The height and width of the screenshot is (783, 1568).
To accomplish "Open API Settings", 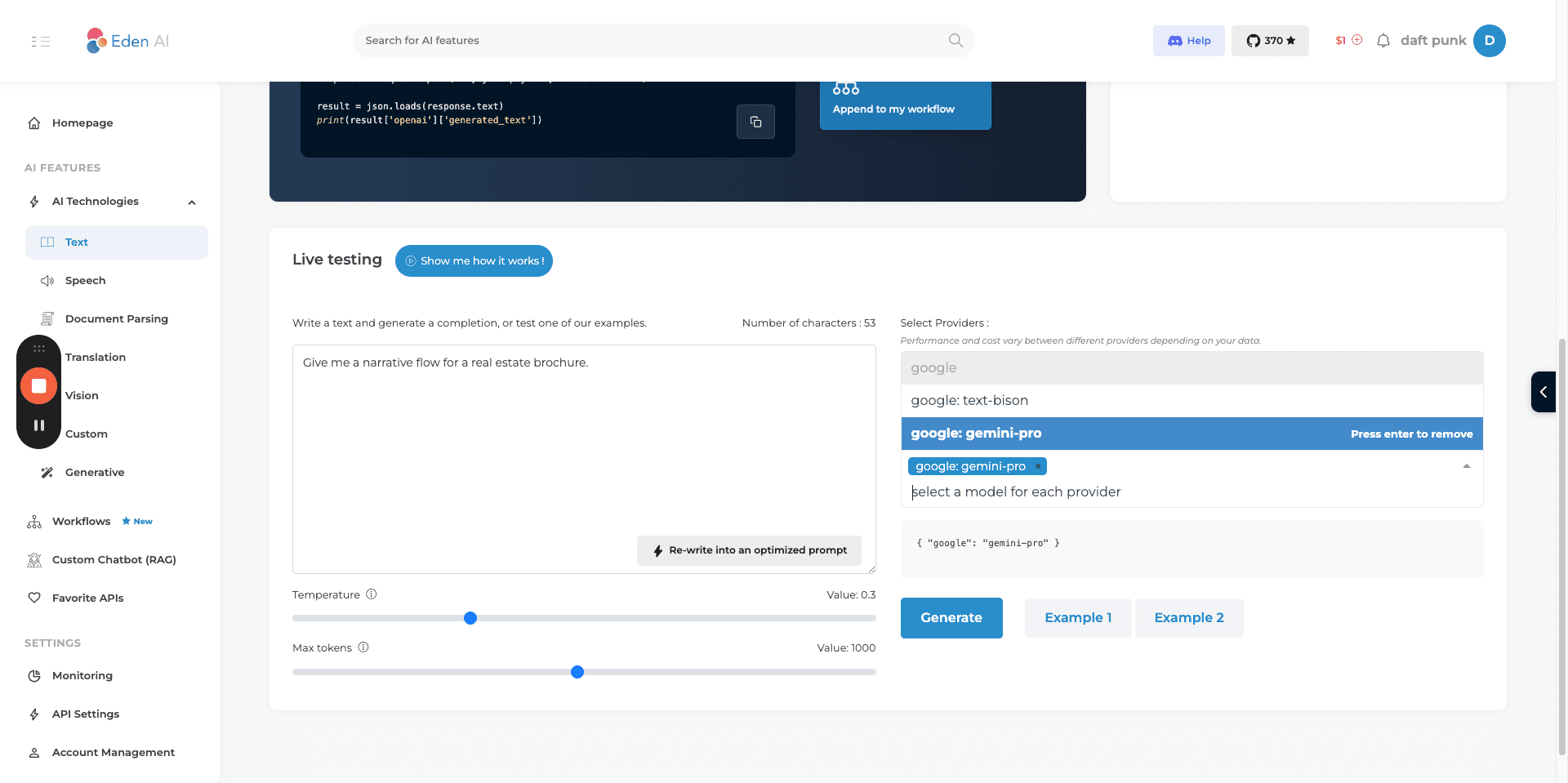I will [x=85, y=714].
